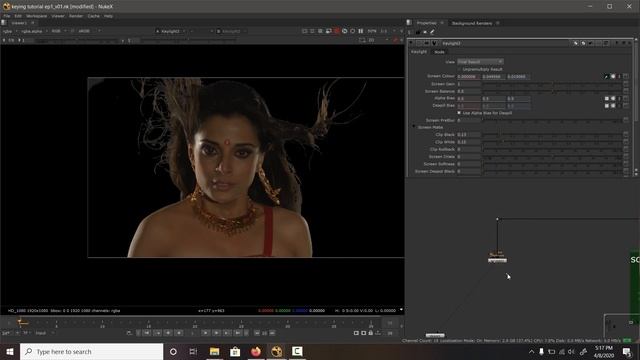Screen dimensions: 640x360
Task: Toggle the Unpremultiply Result checkbox
Action: click(x=459, y=69)
